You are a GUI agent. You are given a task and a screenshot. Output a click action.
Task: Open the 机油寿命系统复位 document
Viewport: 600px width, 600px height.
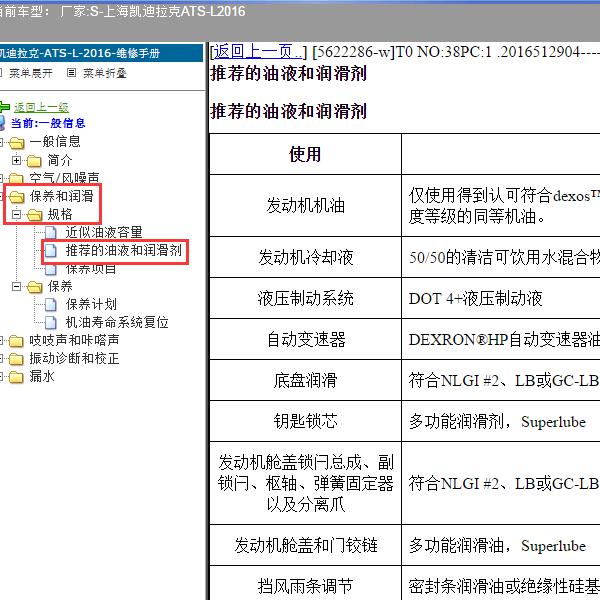117,322
